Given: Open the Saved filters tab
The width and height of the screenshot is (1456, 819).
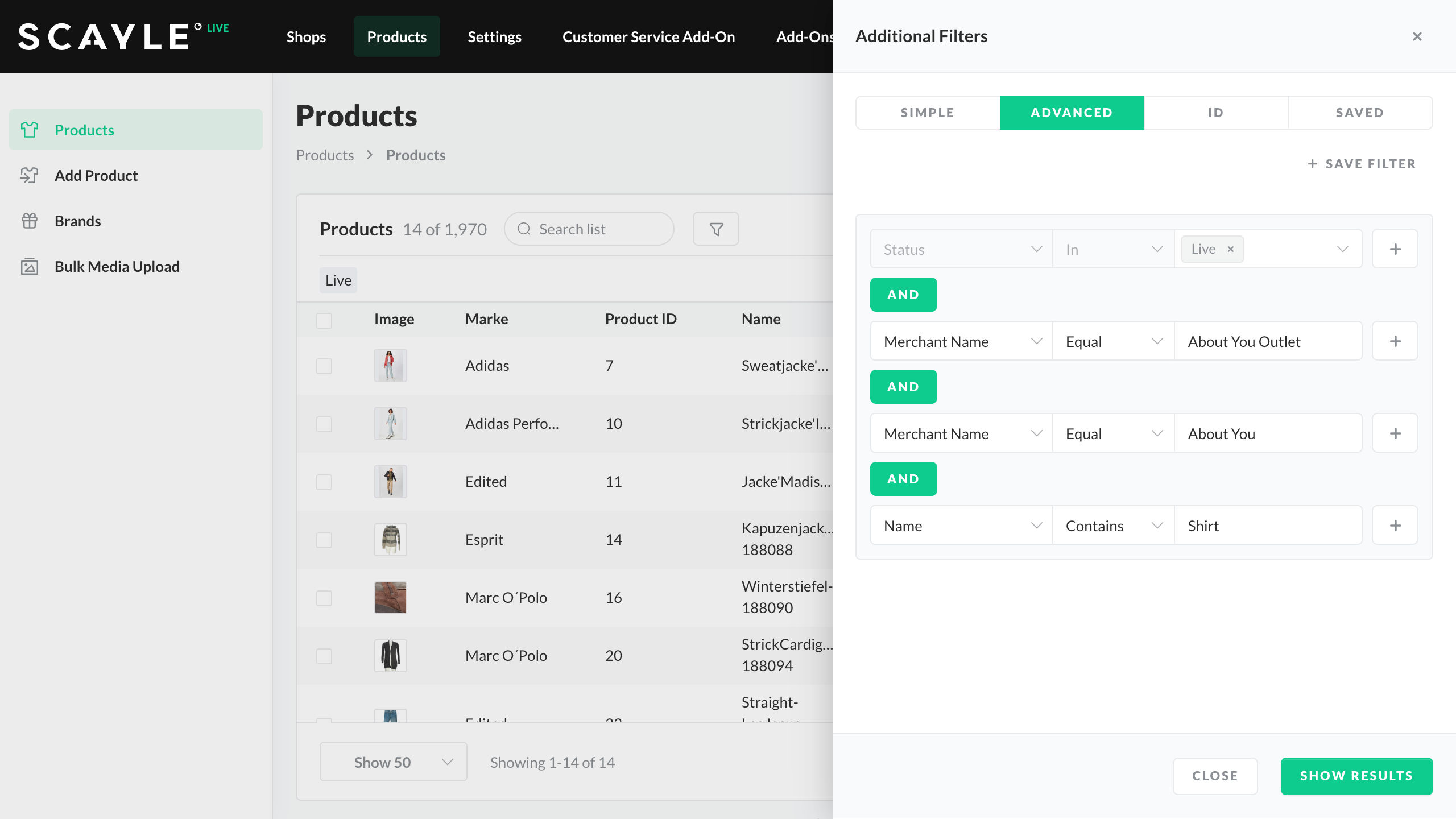Looking at the screenshot, I should [1359, 113].
